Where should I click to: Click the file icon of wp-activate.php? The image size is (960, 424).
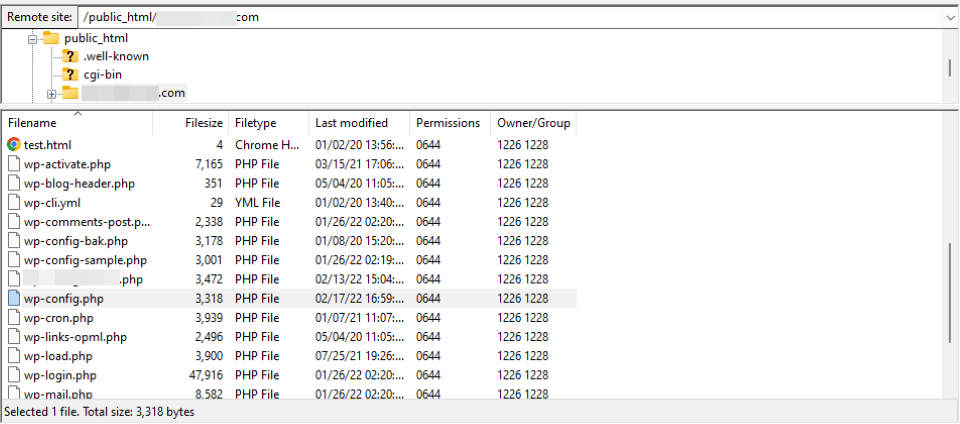(x=14, y=164)
